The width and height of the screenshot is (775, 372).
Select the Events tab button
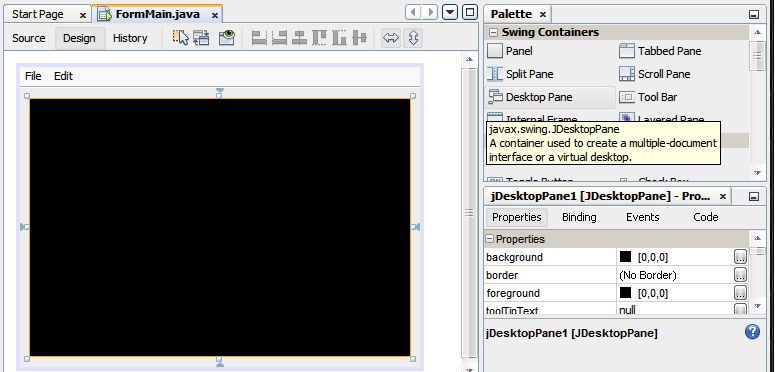pyautogui.click(x=643, y=217)
